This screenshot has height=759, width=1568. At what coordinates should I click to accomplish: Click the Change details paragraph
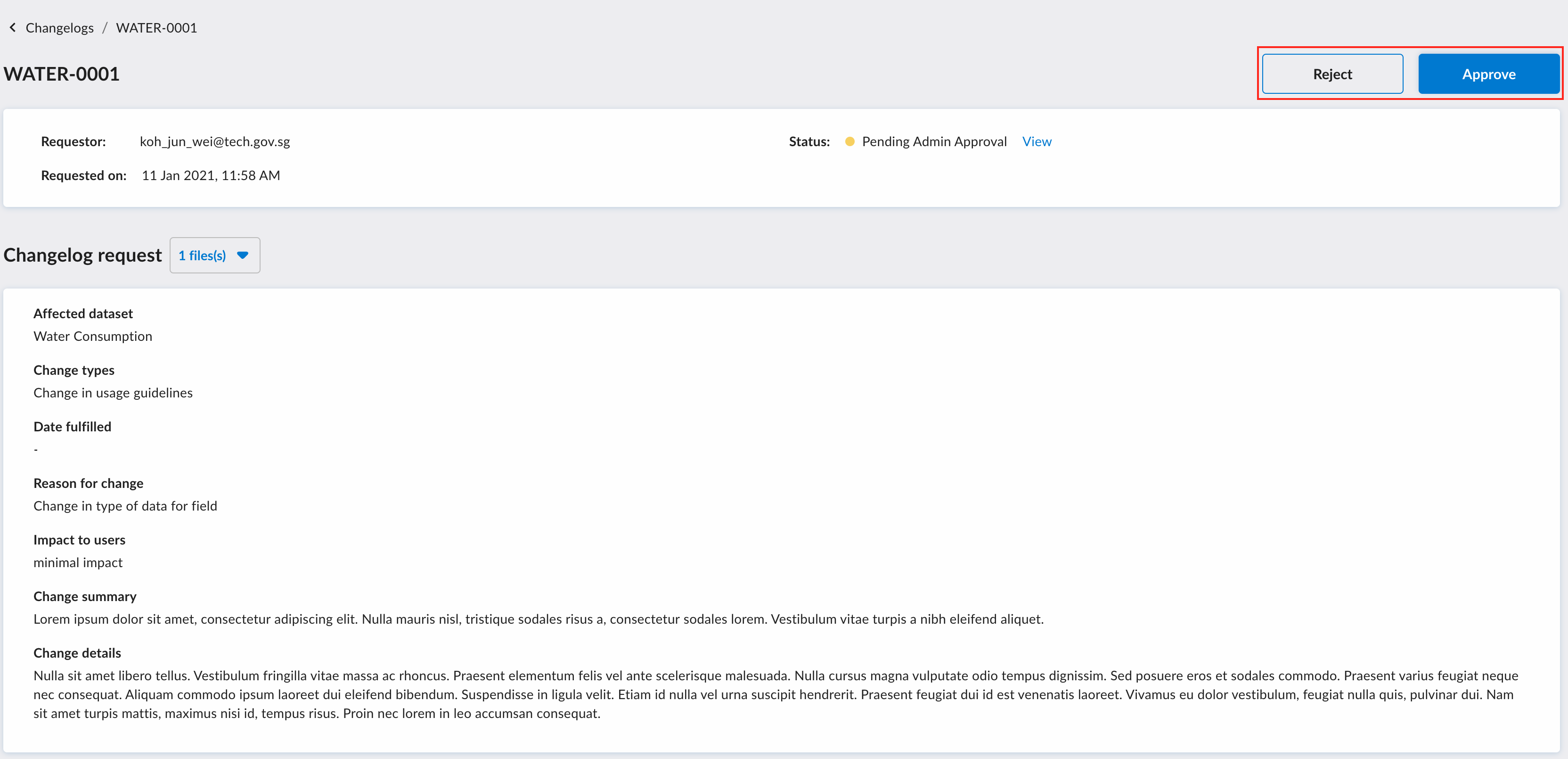(x=776, y=694)
